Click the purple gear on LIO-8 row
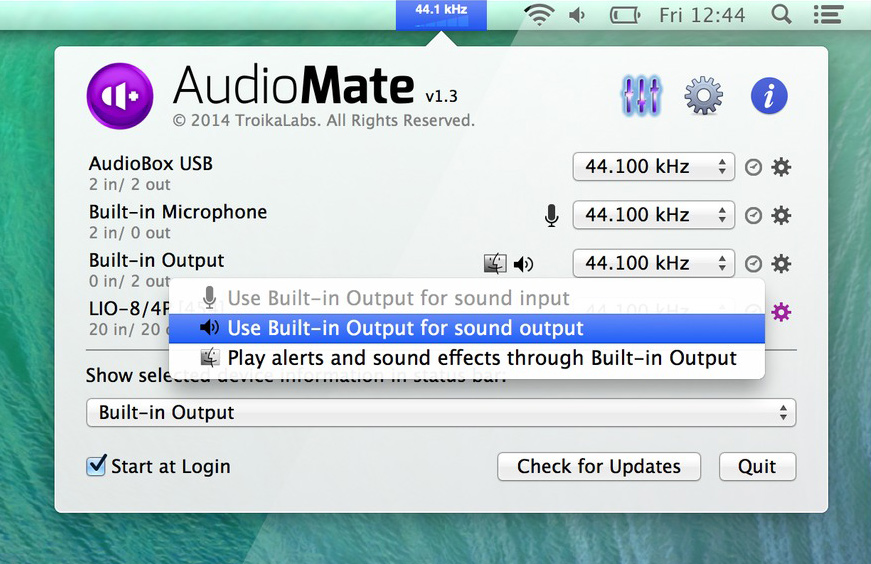The image size is (871, 564). click(x=781, y=312)
